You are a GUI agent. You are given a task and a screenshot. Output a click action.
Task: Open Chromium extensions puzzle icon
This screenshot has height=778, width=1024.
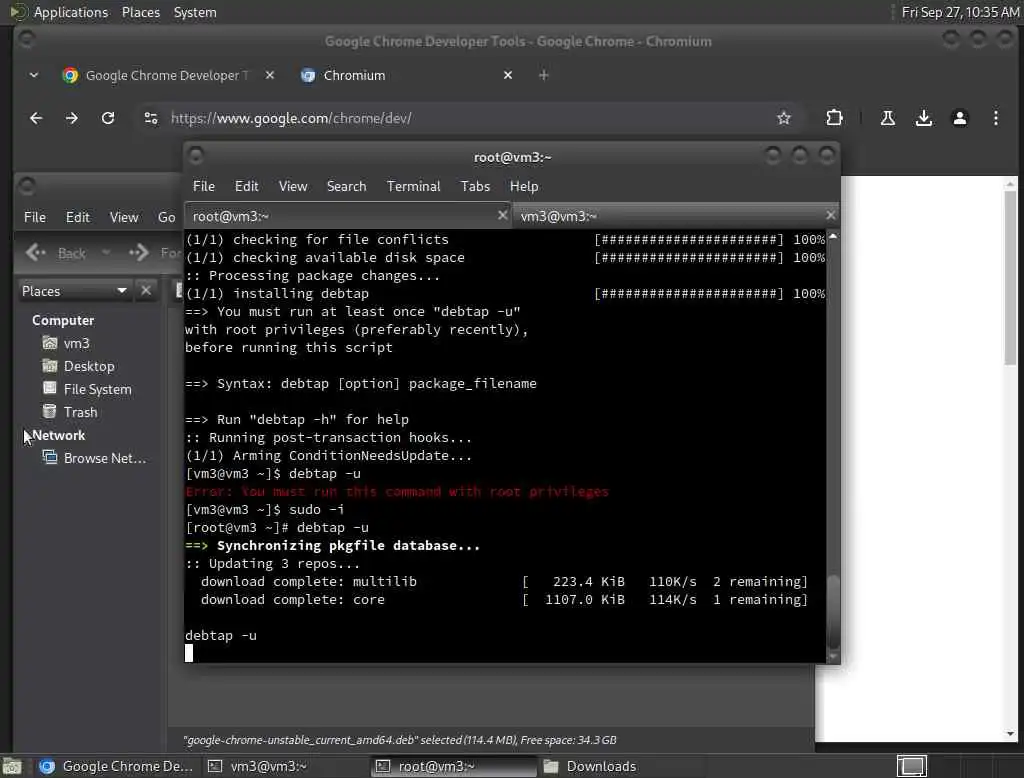point(834,118)
